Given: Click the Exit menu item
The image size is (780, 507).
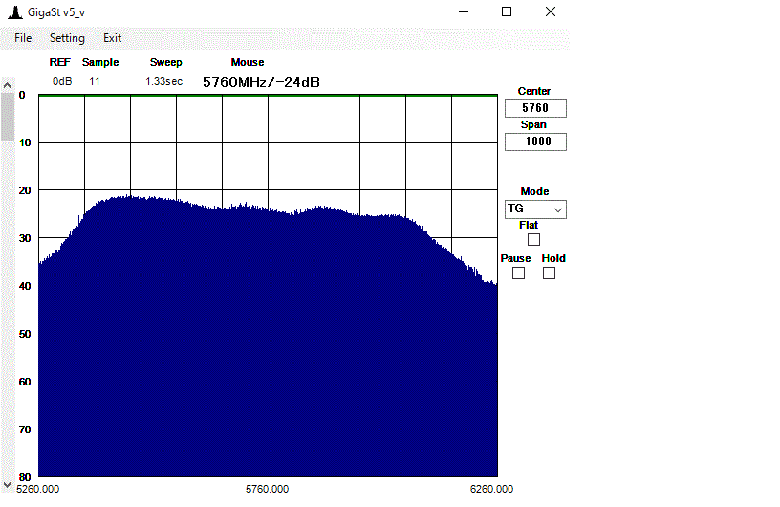Looking at the screenshot, I should (x=112, y=38).
